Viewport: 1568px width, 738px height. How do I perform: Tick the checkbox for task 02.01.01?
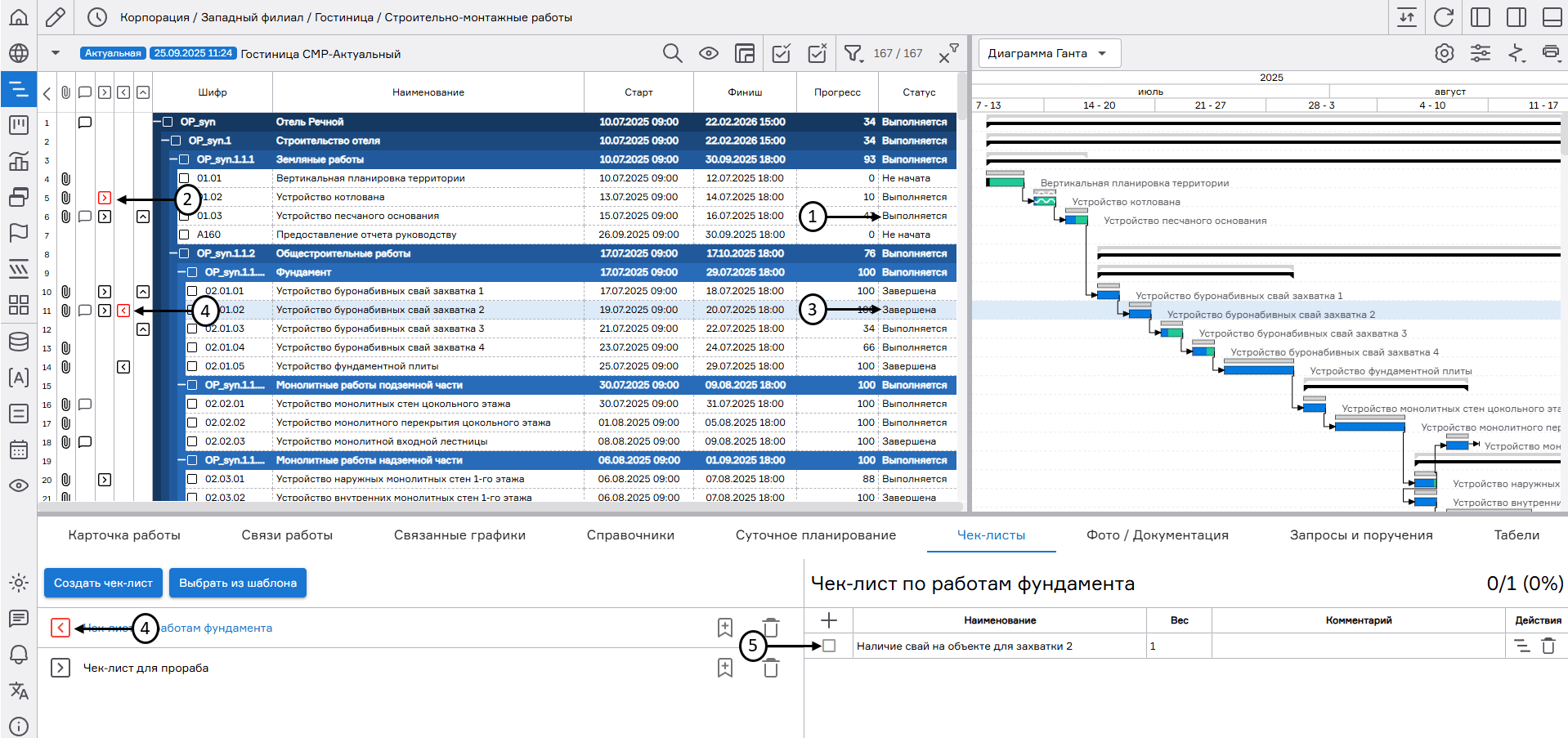click(192, 291)
